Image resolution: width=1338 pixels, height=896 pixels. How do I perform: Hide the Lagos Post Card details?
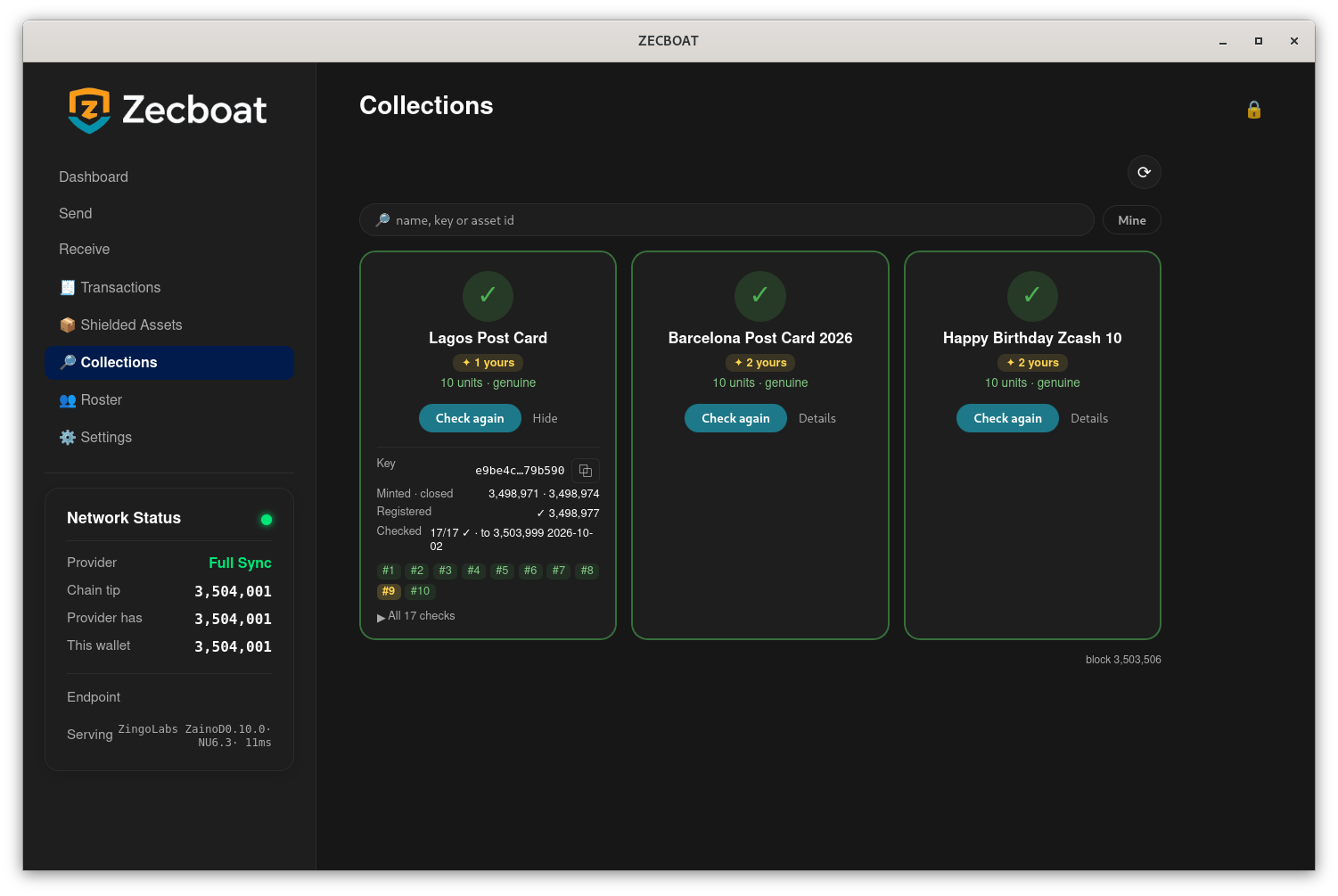click(x=545, y=418)
